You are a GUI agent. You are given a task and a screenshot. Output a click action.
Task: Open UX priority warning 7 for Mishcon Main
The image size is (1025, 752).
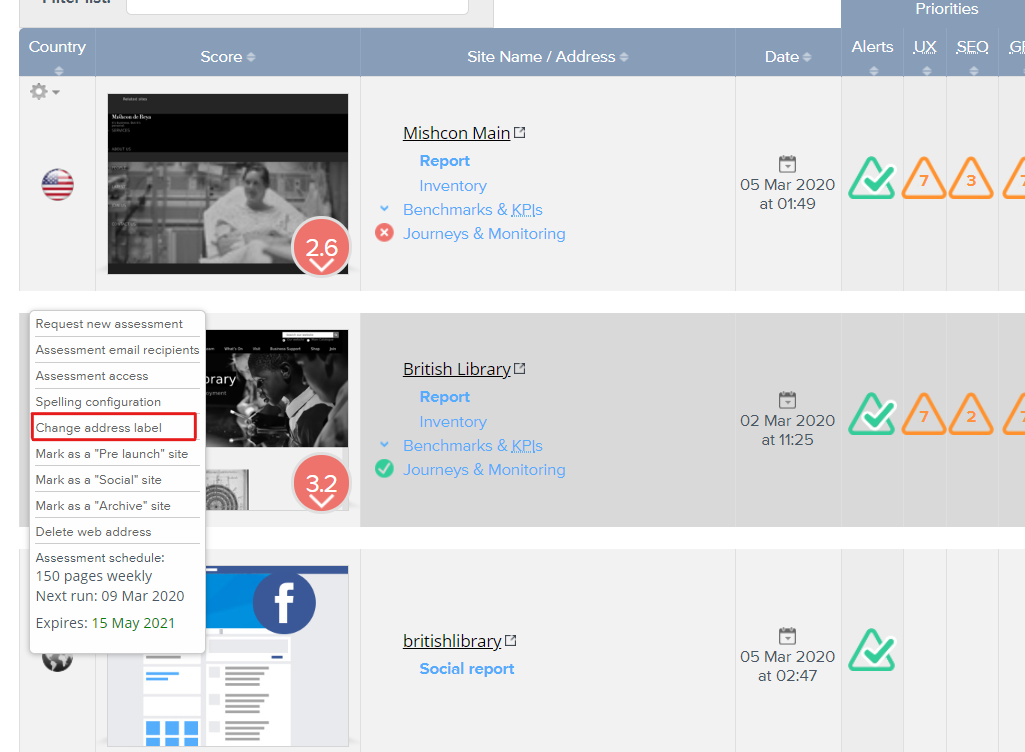pos(924,178)
